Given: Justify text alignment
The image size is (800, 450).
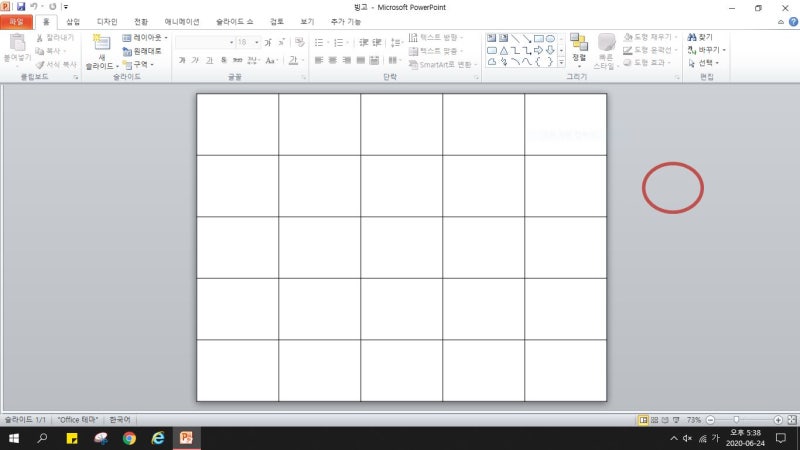Looking at the screenshot, I should pyautogui.click(x=360, y=60).
